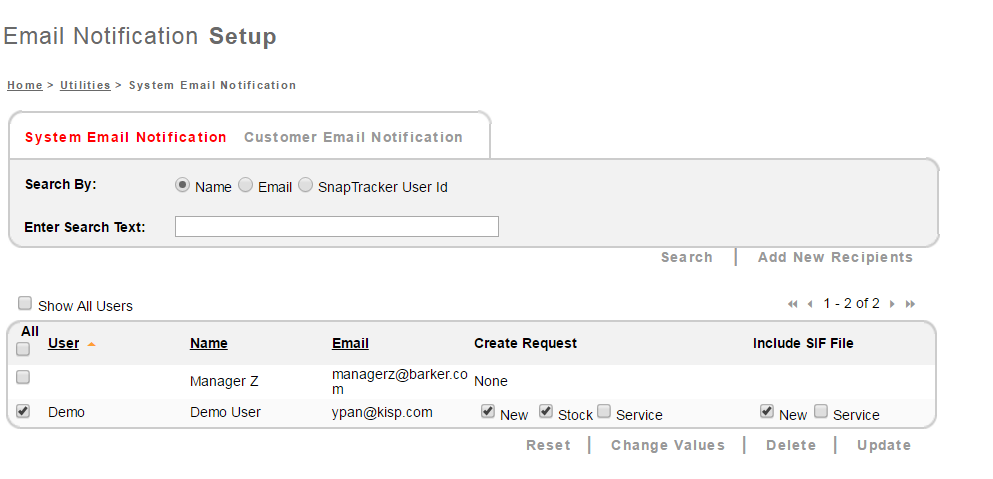This screenshot has height=479, width=993.
Task: Select the Email search radio button
Action: (245, 185)
